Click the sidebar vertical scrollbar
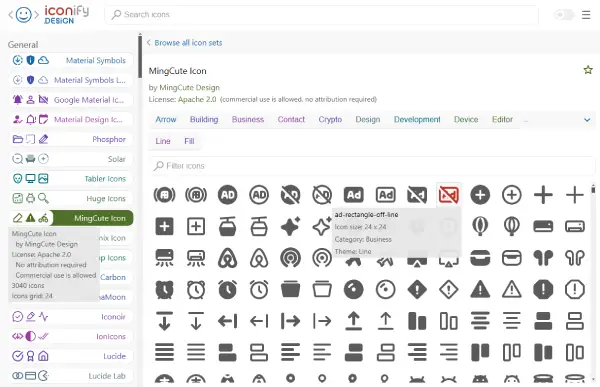600x387 pixels. coord(140,57)
